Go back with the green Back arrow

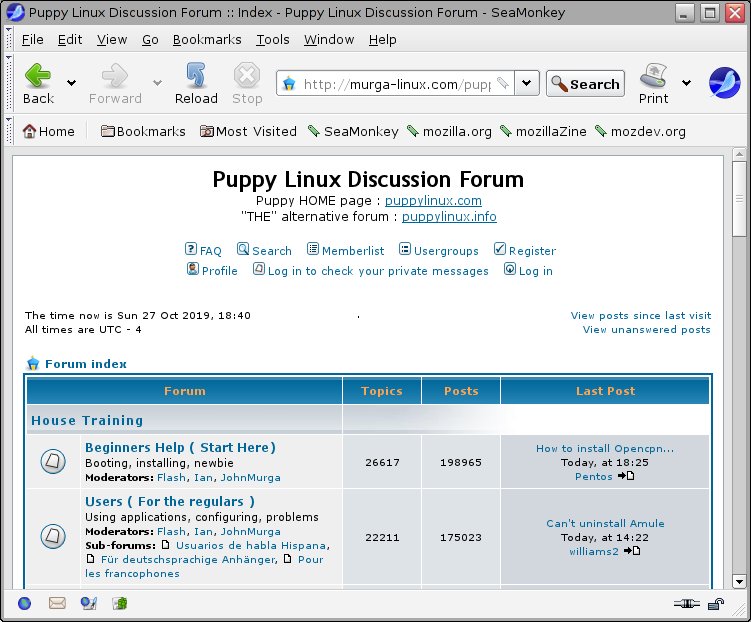click(x=38, y=76)
